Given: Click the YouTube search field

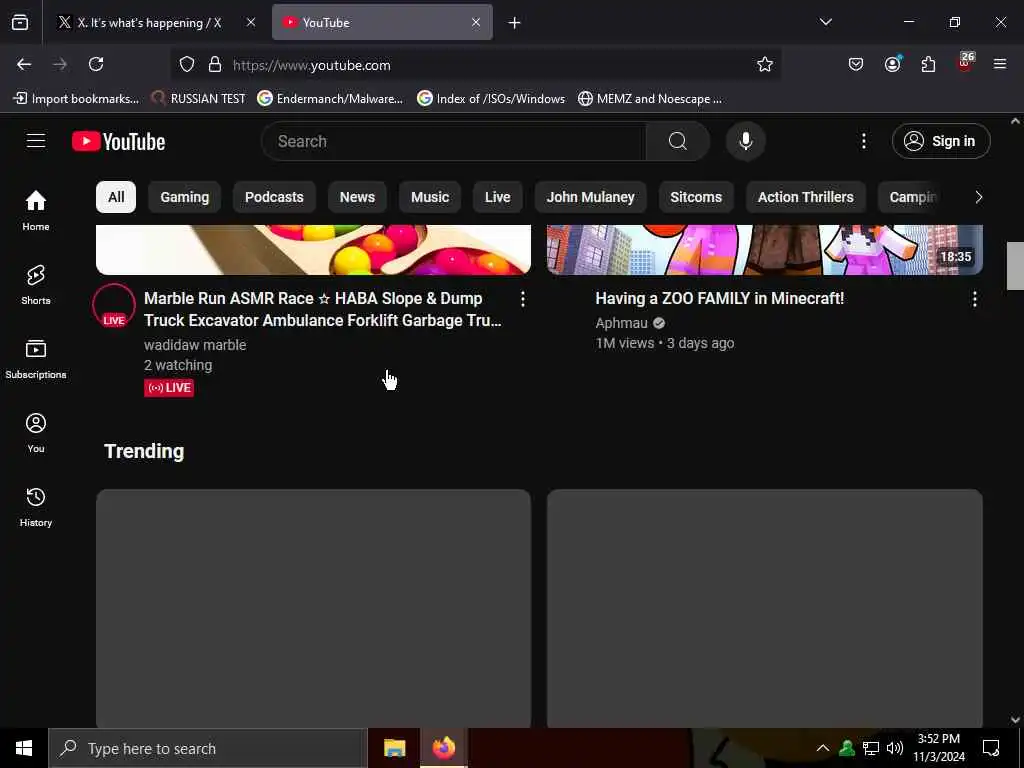Looking at the screenshot, I should click(x=454, y=141).
